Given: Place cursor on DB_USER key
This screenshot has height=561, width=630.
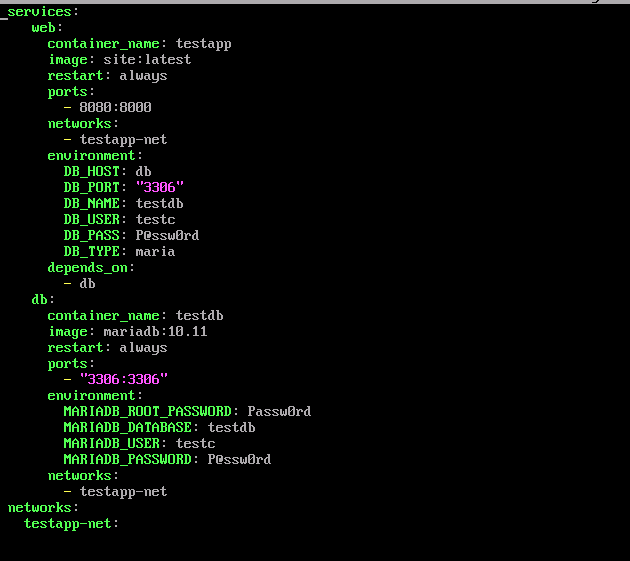Looking at the screenshot, I should click(x=95, y=219).
